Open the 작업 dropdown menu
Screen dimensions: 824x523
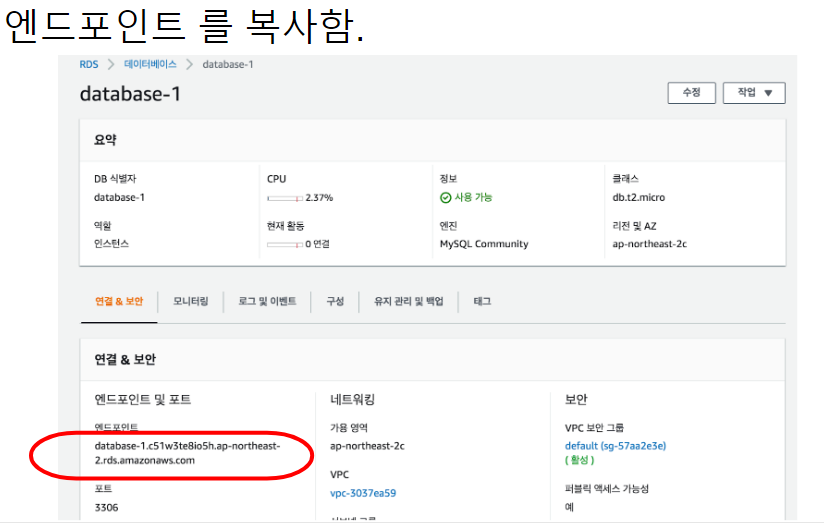pyautogui.click(x=754, y=93)
